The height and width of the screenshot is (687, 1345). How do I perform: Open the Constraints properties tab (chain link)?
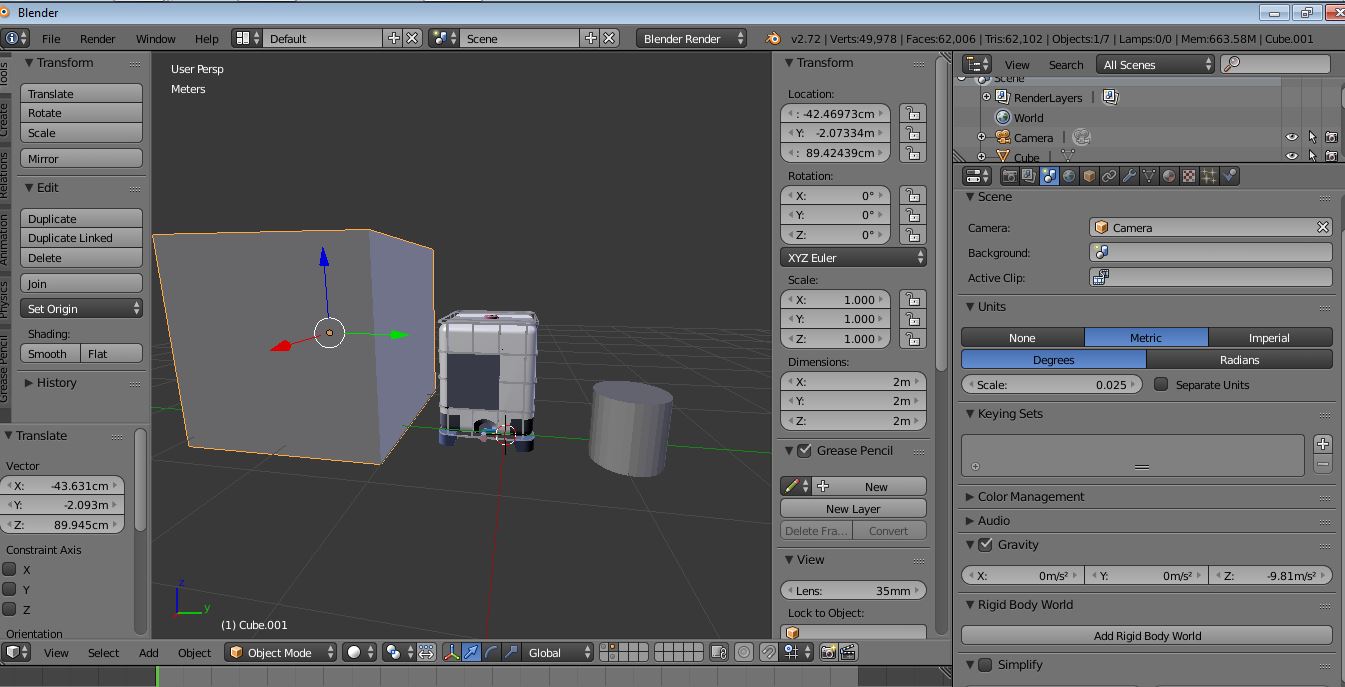(1109, 176)
